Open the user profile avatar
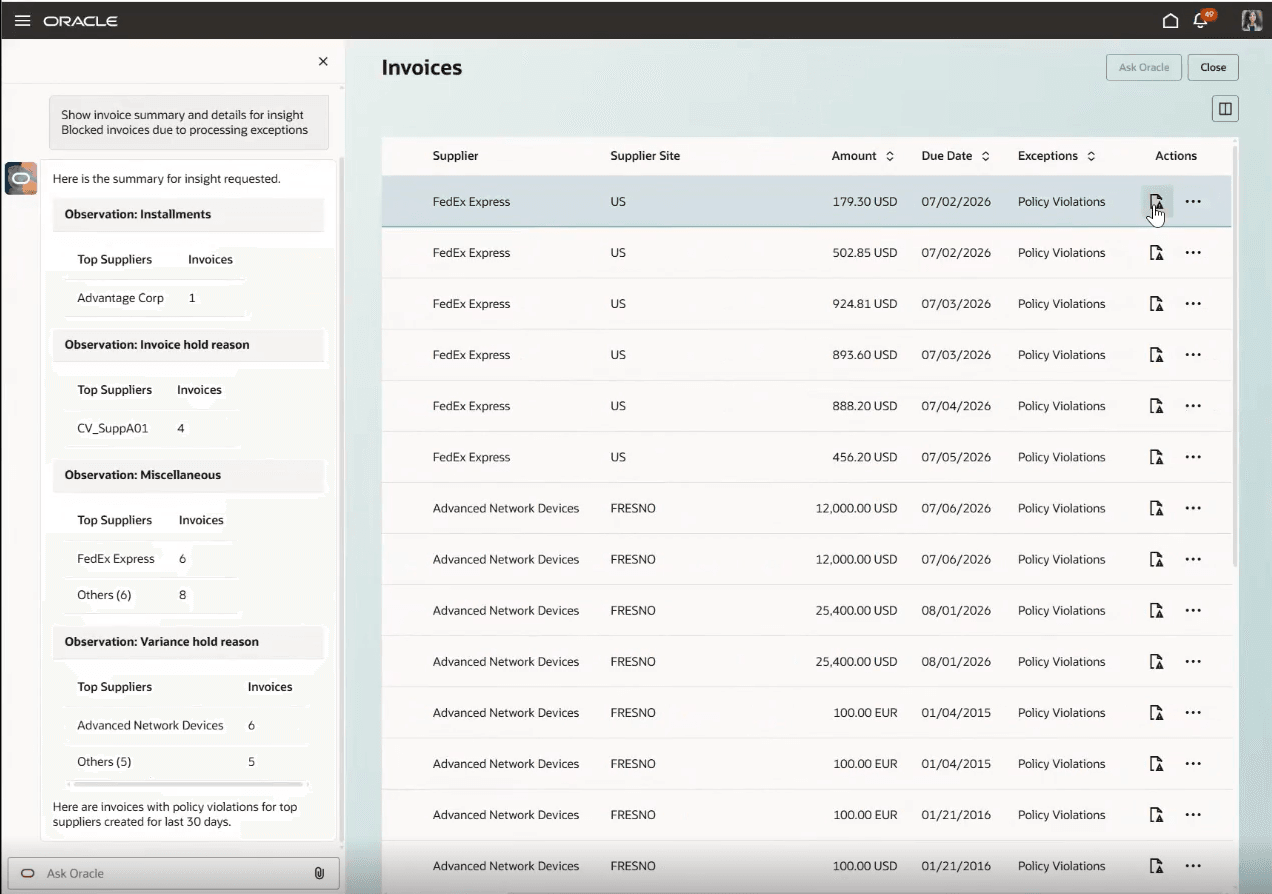This screenshot has width=1272, height=894. (1251, 20)
